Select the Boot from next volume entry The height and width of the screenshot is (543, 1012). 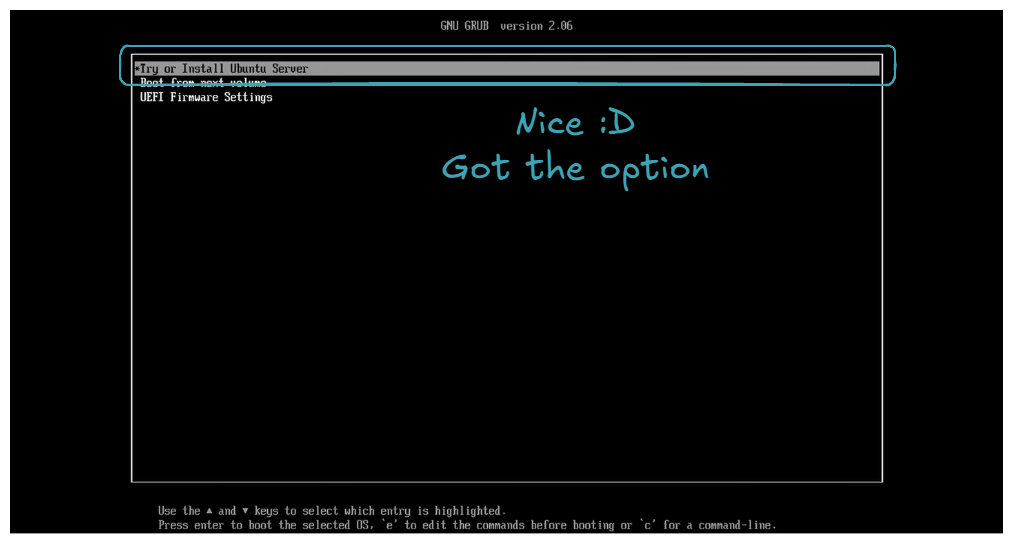click(203, 83)
